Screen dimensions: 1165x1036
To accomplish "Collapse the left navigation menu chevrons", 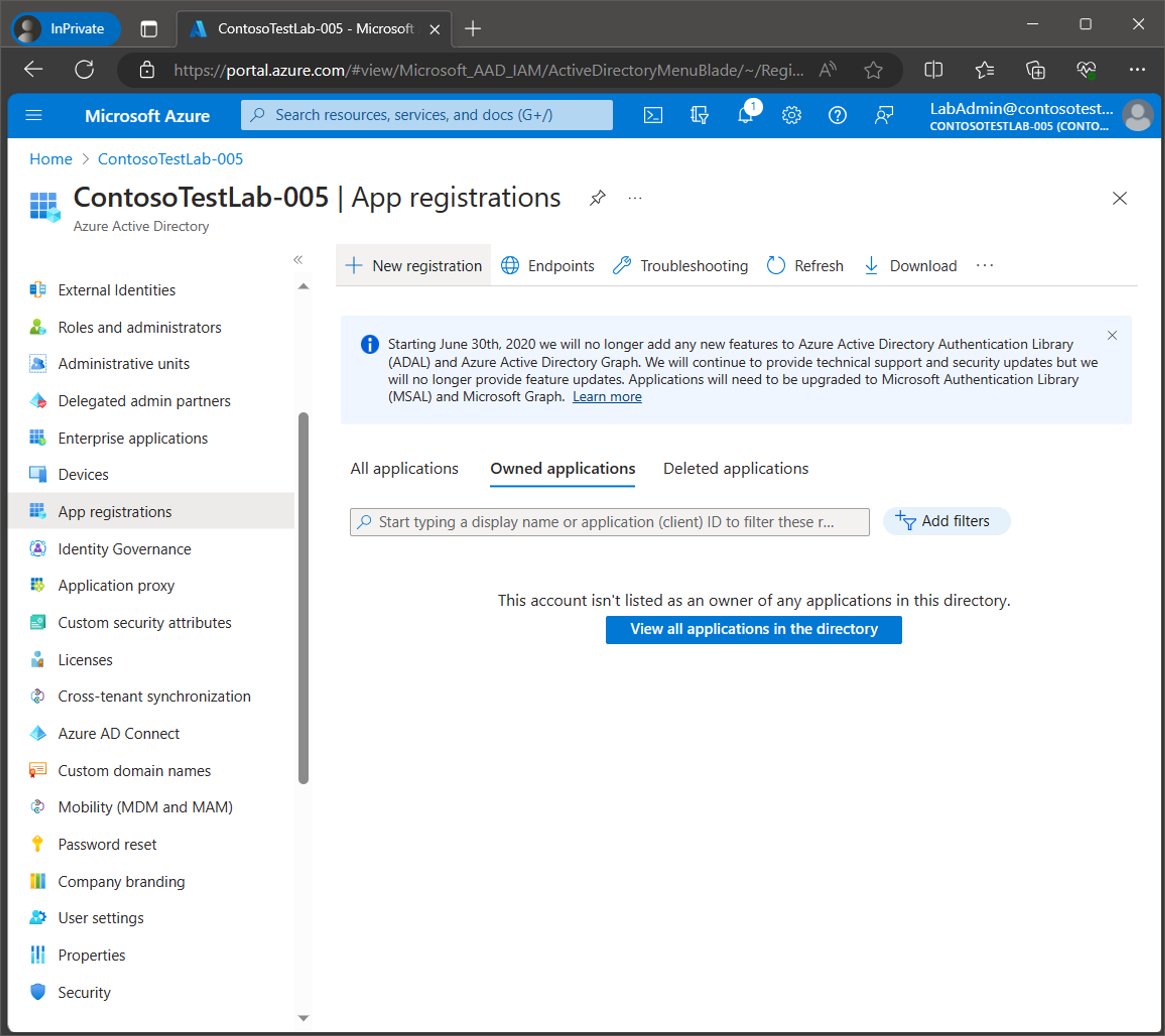I will (298, 260).
